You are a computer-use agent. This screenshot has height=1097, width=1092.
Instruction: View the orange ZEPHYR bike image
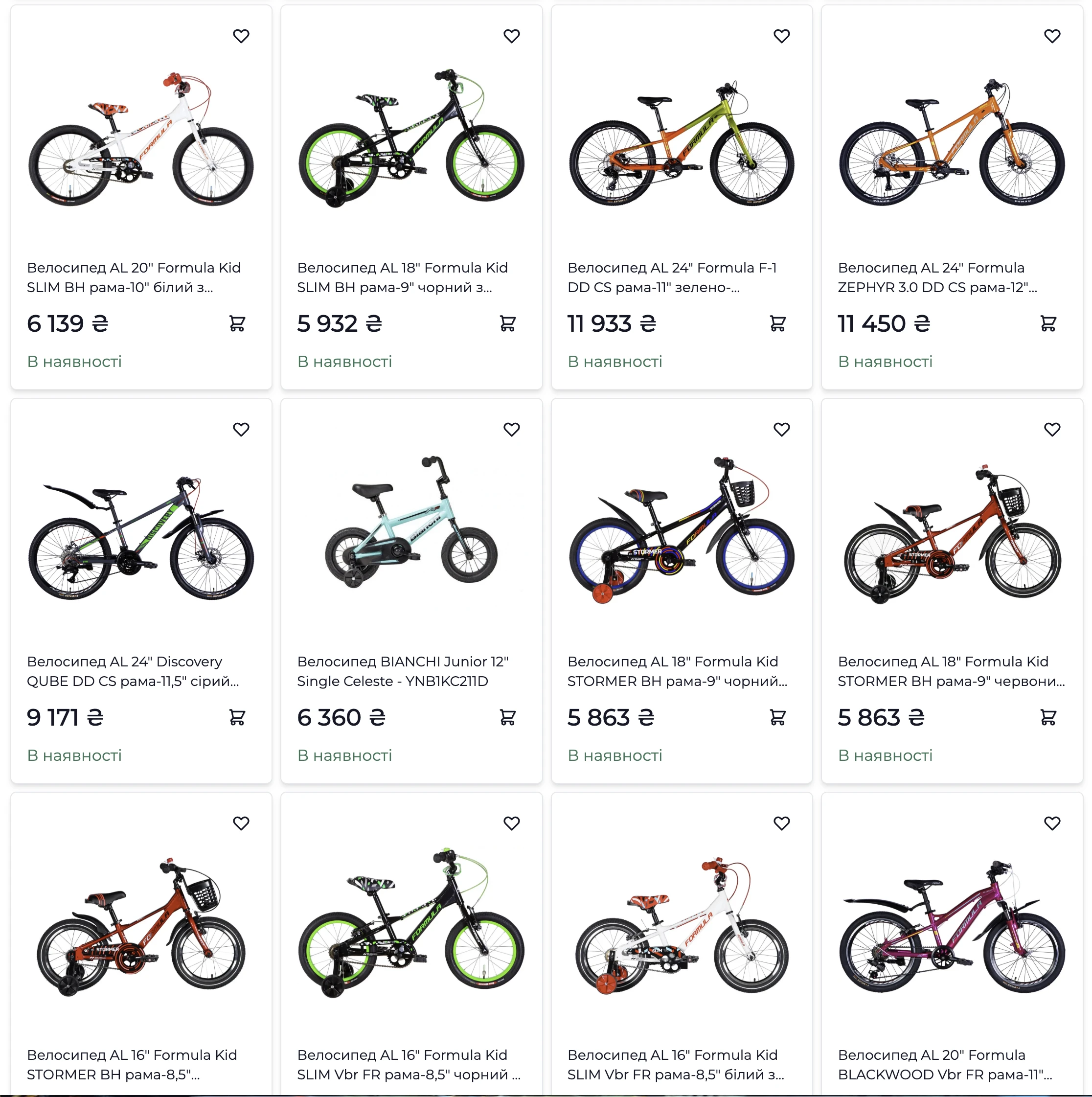point(951,142)
